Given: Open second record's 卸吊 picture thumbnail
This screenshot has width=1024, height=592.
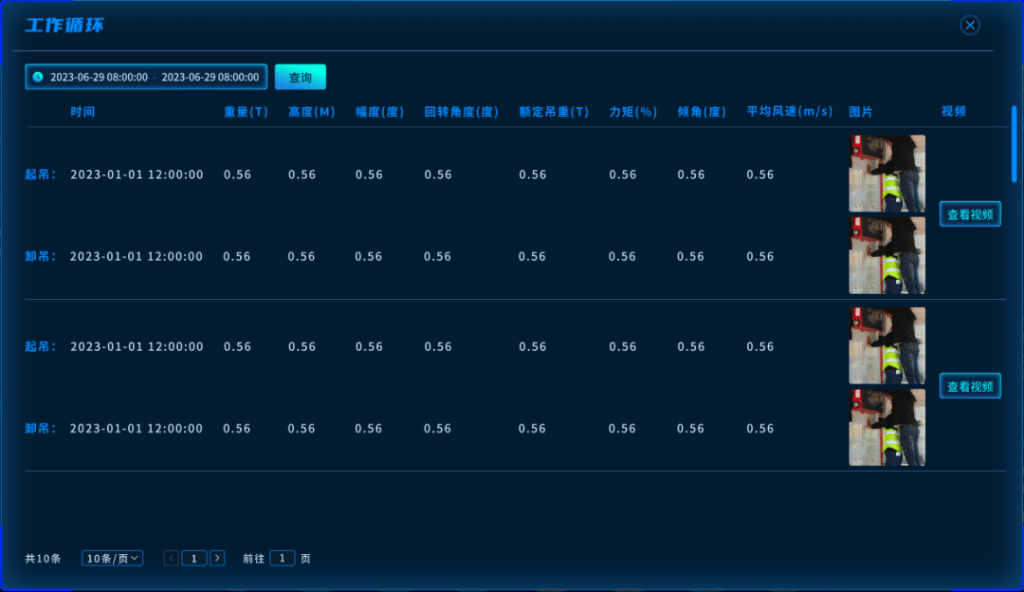Looking at the screenshot, I should click(x=887, y=427).
